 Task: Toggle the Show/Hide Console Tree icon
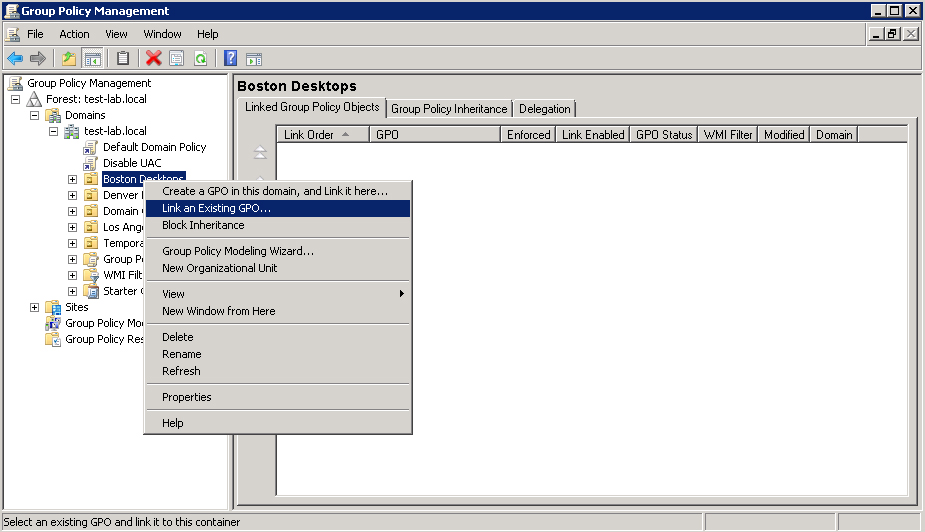[92, 58]
